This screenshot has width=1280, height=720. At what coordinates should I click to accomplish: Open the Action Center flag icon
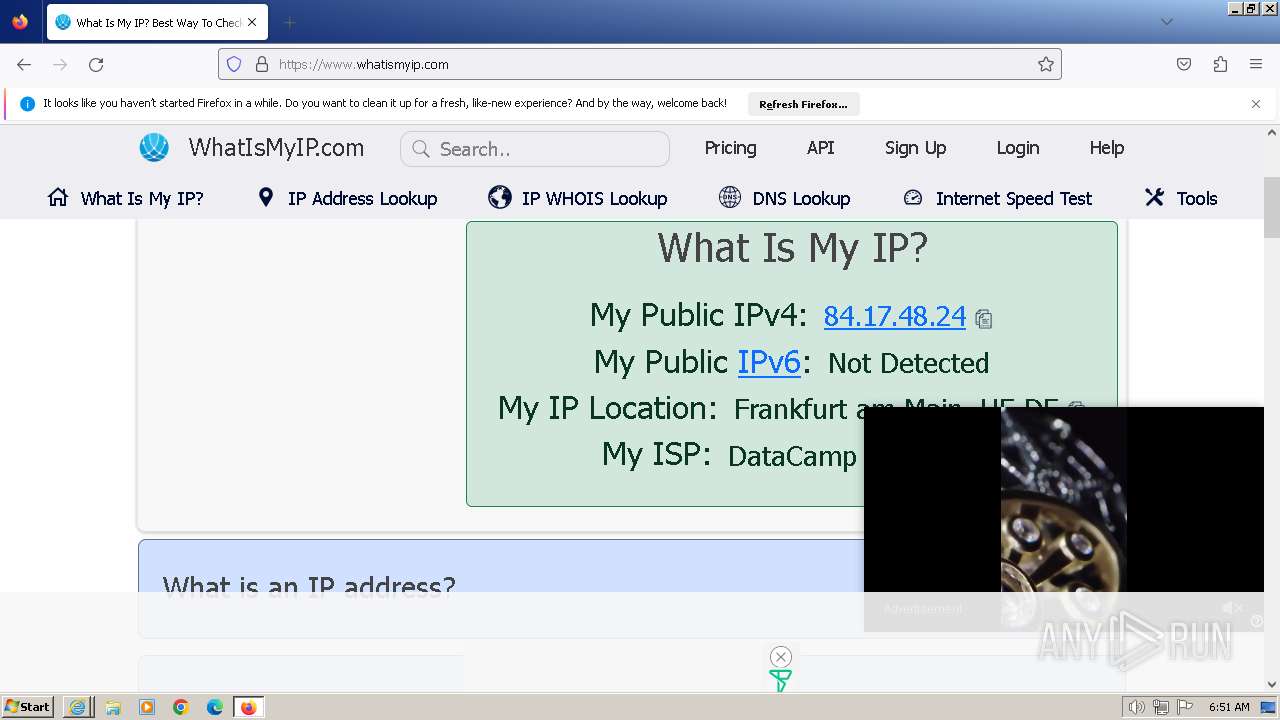(1185, 707)
